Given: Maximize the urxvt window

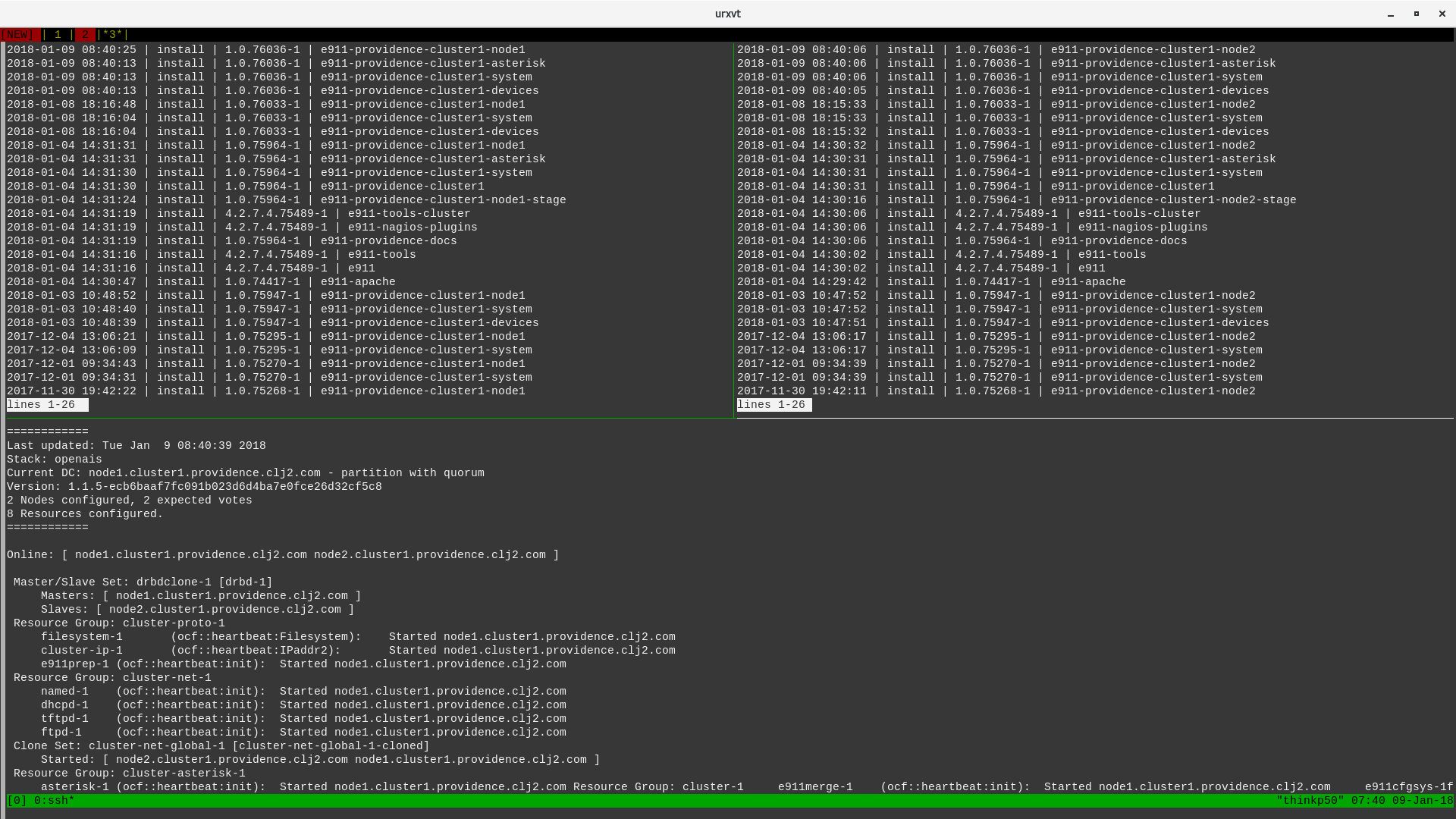Looking at the screenshot, I should 1416,14.
